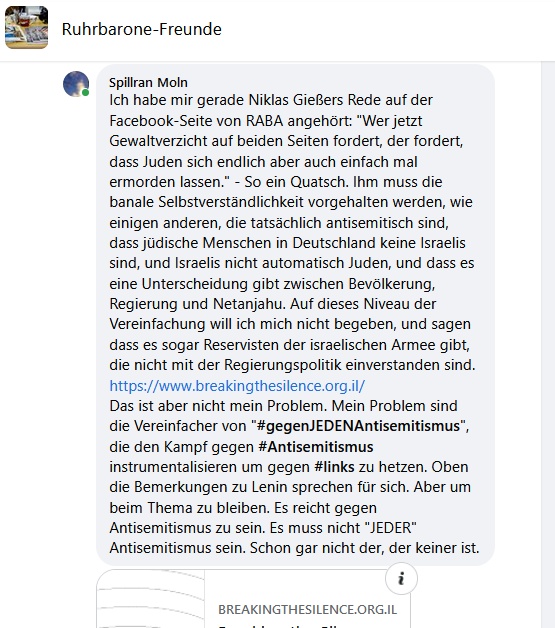Screen dimensions: 555x628
Task: Click the comment's first line mentioning Niklas Gießer
Action: [271, 100]
